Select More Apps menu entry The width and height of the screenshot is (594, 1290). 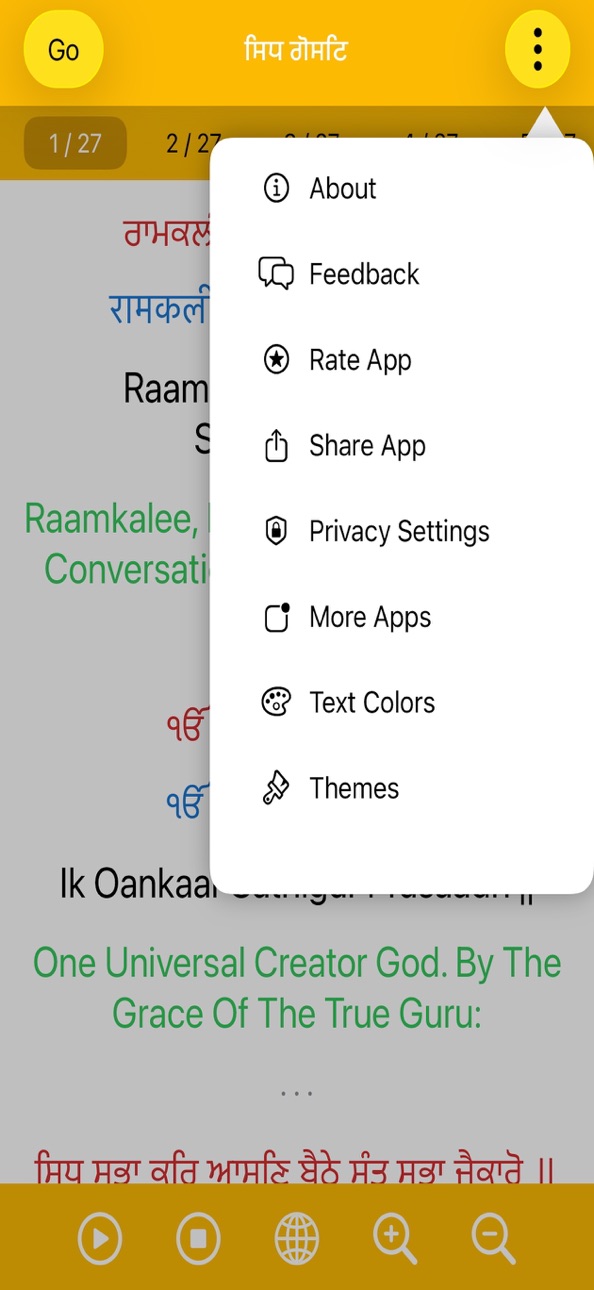(x=401, y=618)
